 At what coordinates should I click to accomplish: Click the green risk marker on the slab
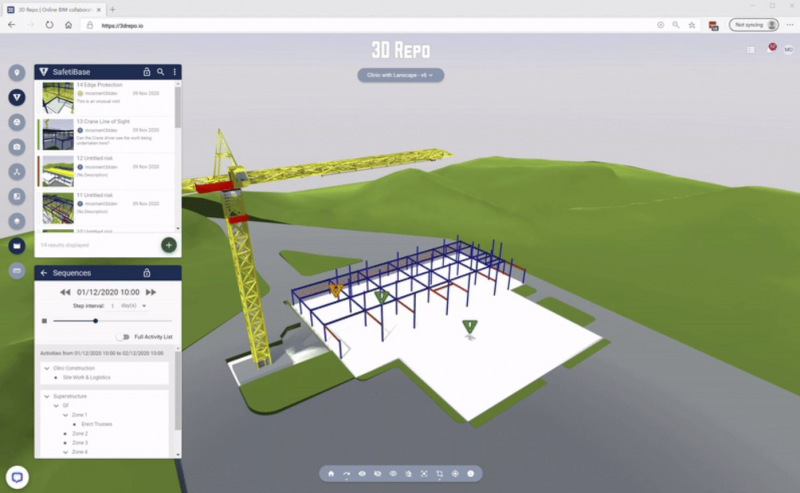[x=469, y=327]
